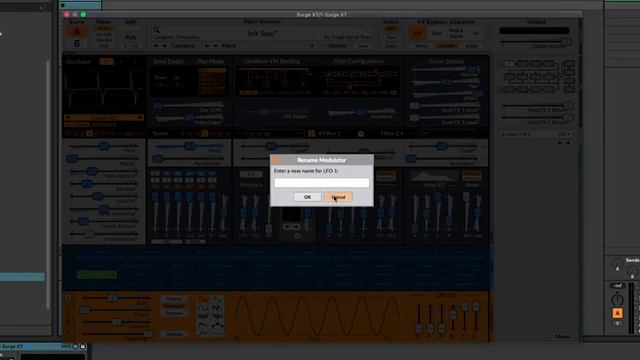Viewport: 640px width, 360px height.
Task: Choose the Neutral character option
Action: coord(446,46)
